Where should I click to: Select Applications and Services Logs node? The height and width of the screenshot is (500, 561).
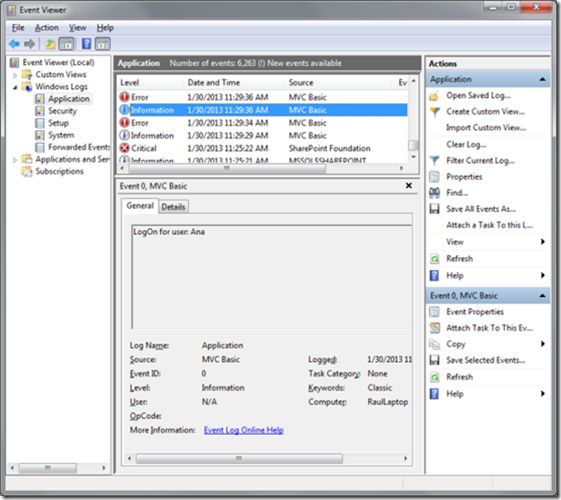(73, 159)
